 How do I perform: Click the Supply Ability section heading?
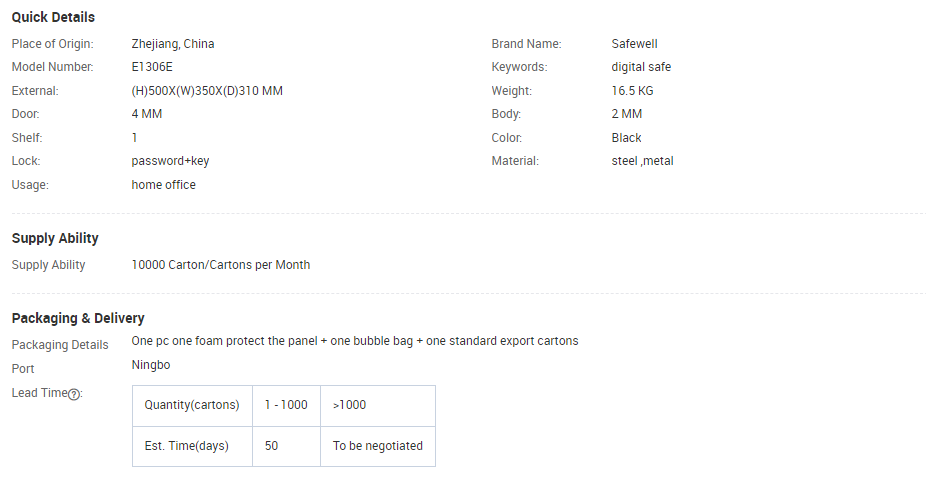tap(55, 238)
